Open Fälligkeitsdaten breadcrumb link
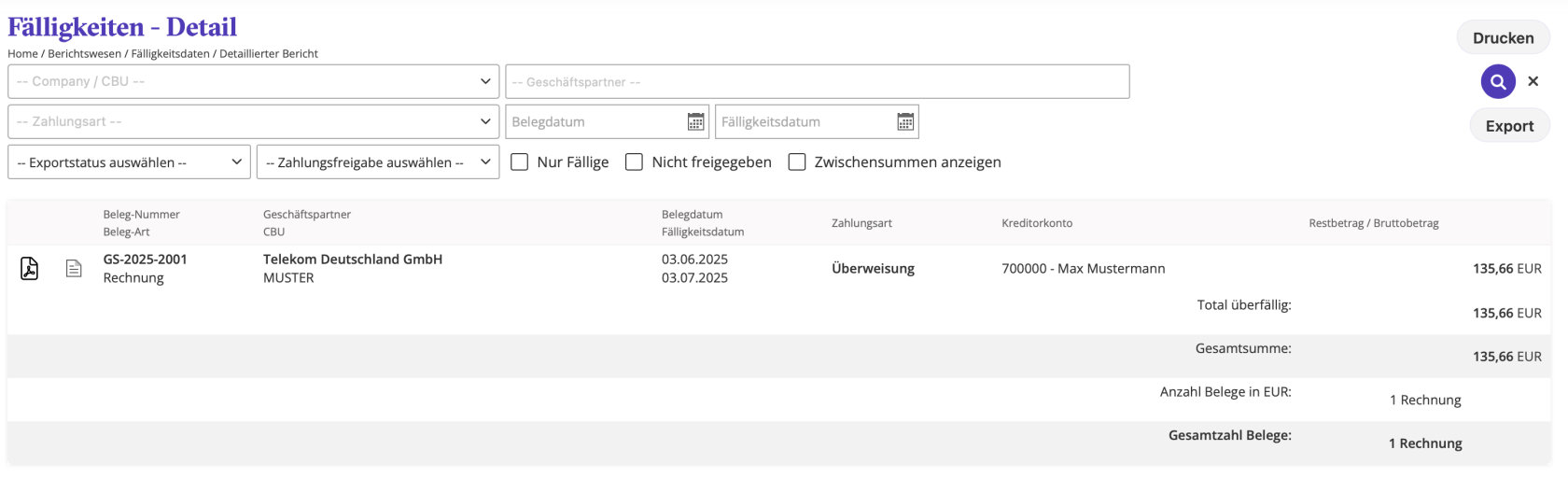1568x492 pixels. pos(170,54)
